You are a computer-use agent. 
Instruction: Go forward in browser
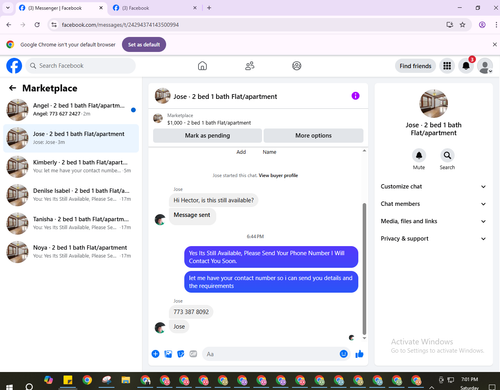click(x=23, y=25)
